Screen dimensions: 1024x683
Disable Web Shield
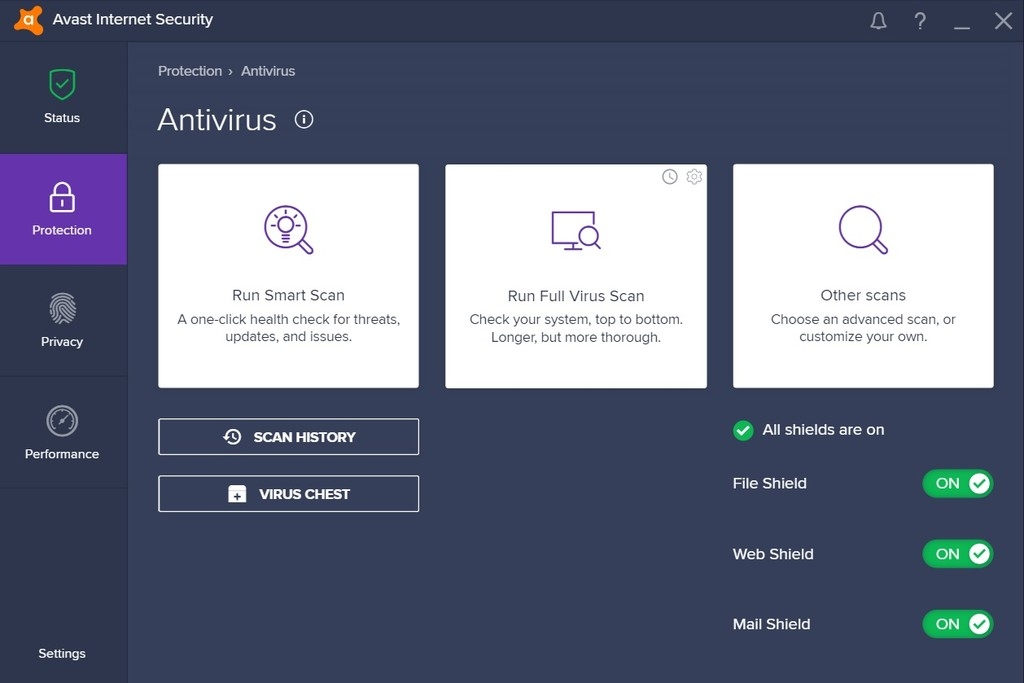[x=957, y=554]
